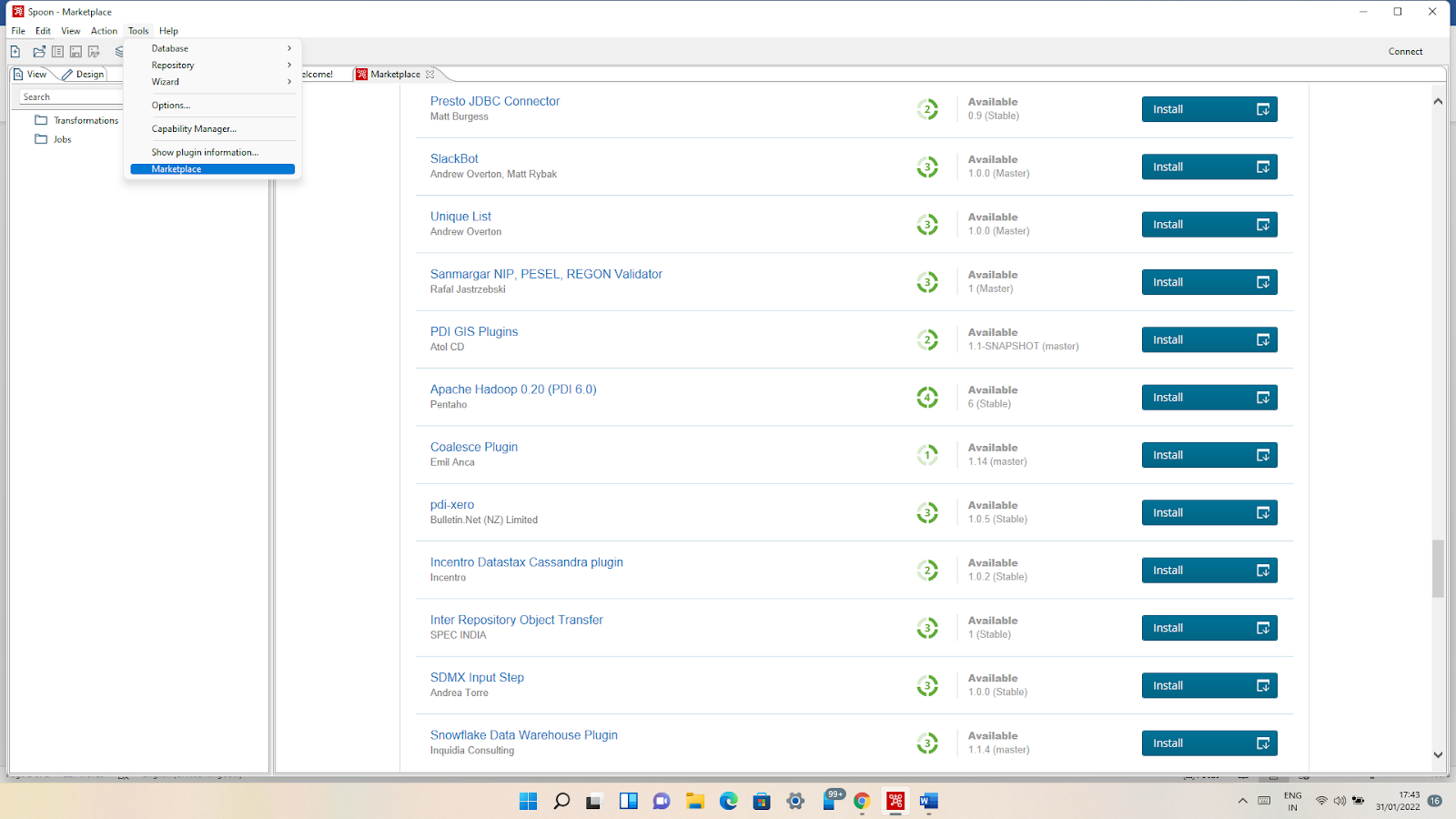Click the Save file toolbar icon

(76, 52)
